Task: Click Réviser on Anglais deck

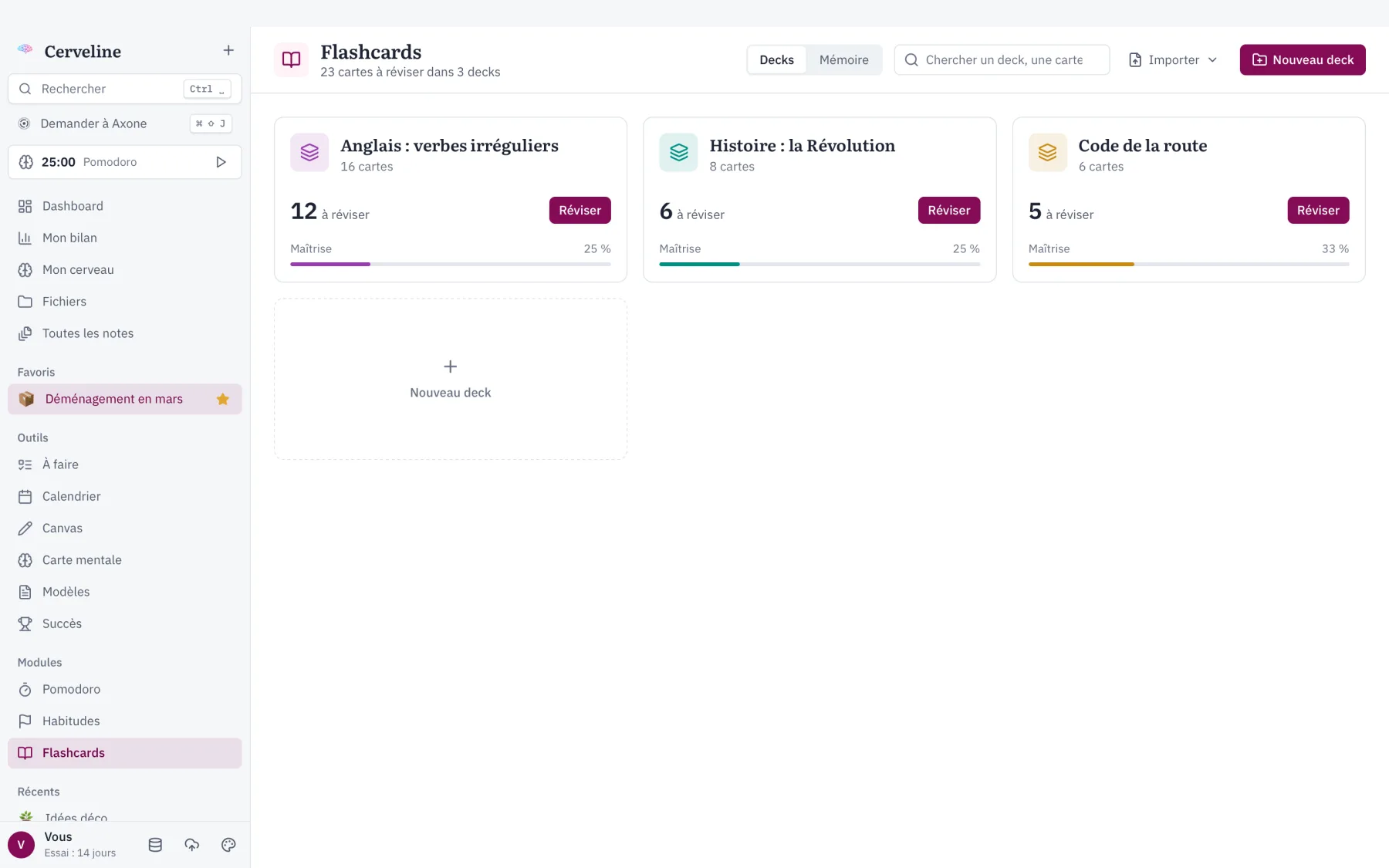Action: (580, 210)
